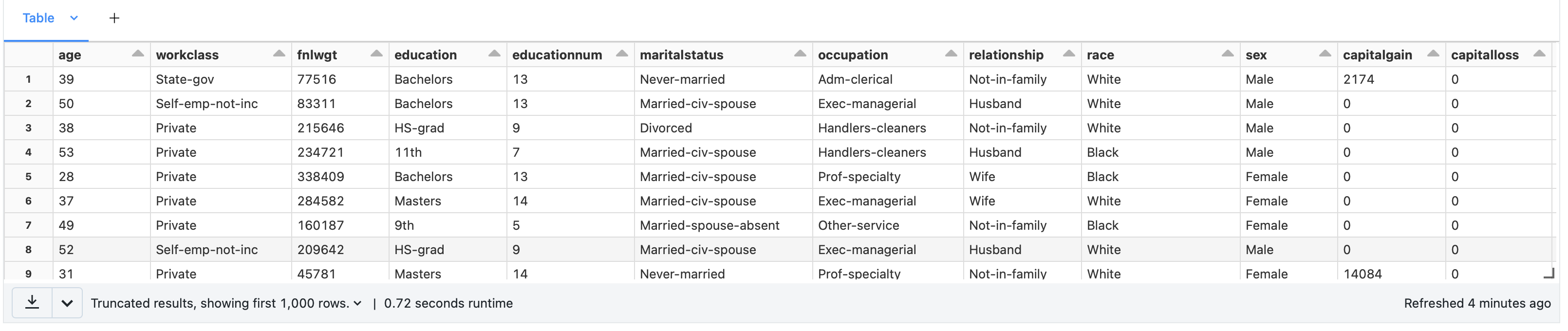Sort the workclass column
Viewport: 1568px width, 331px height.
[x=279, y=54]
